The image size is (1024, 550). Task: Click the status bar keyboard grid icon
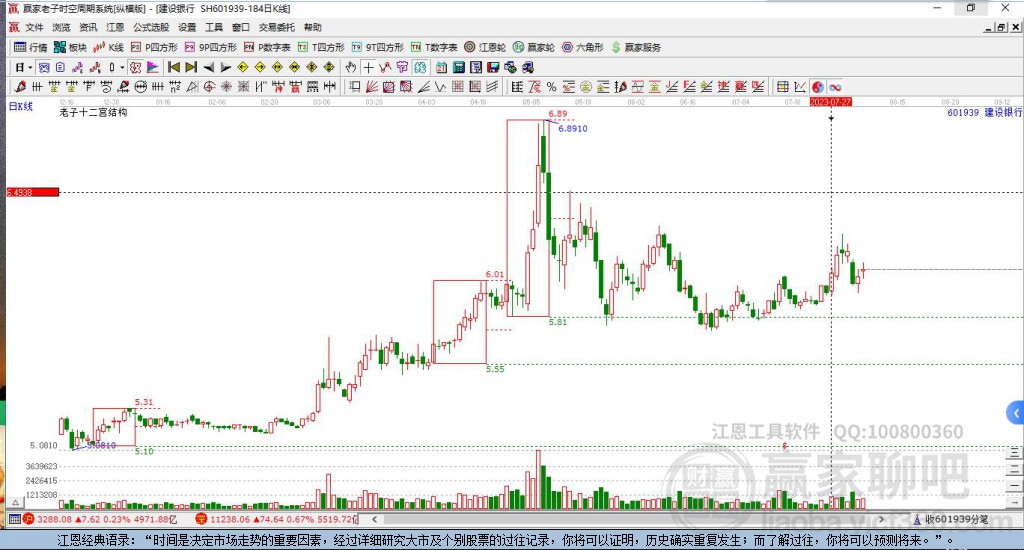[14, 519]
